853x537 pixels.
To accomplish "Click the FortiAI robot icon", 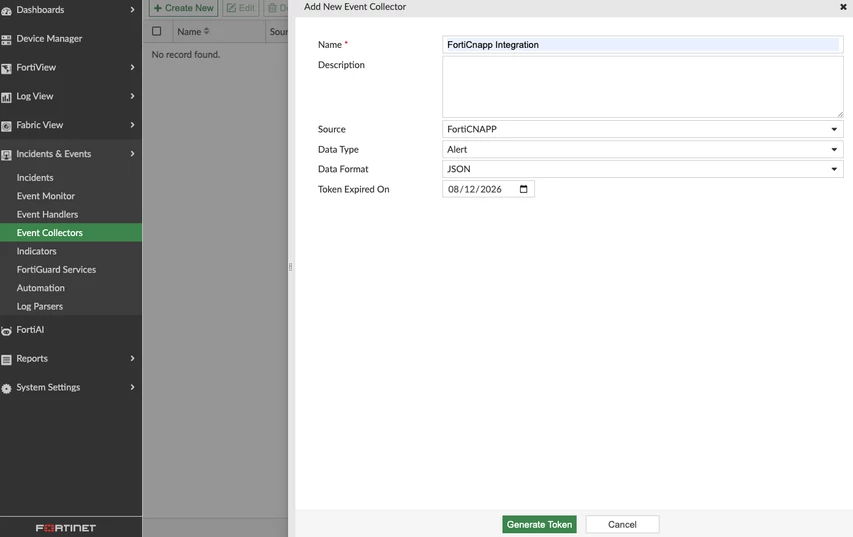I will 7,331.
